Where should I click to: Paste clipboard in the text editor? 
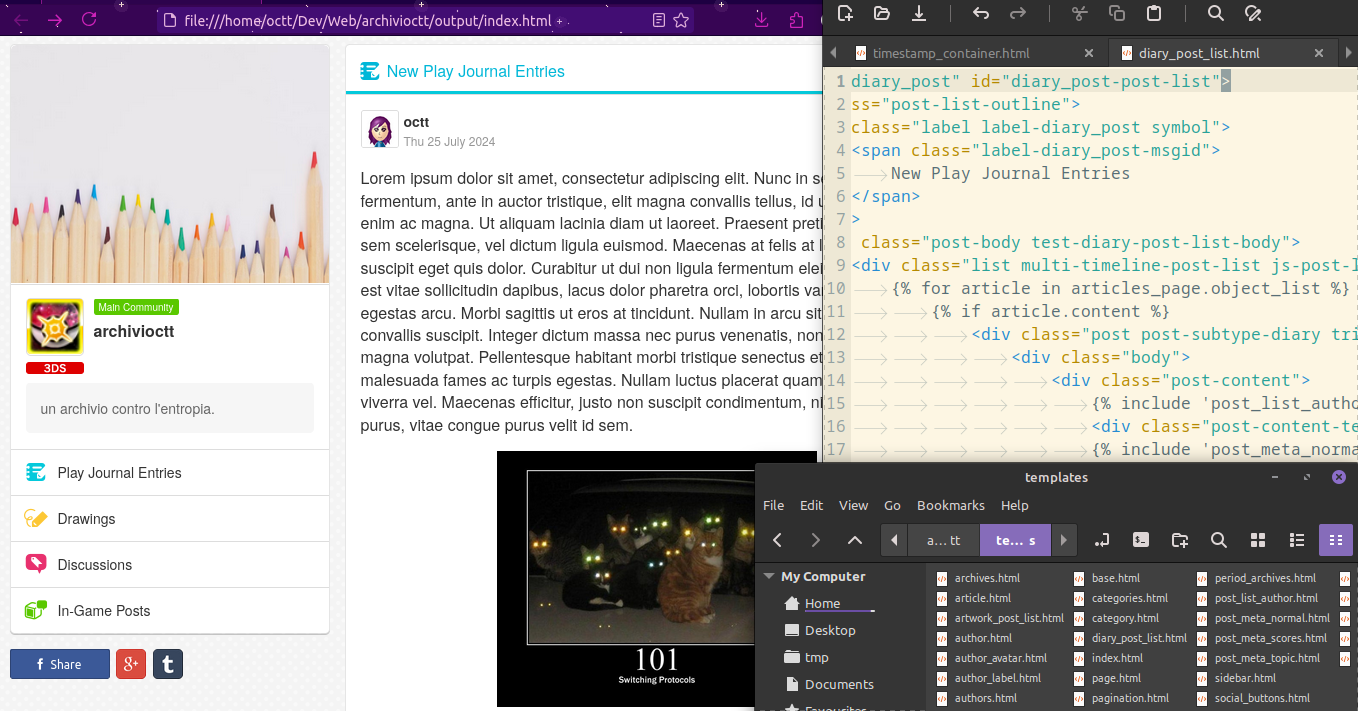click(x=1154, y=13)
